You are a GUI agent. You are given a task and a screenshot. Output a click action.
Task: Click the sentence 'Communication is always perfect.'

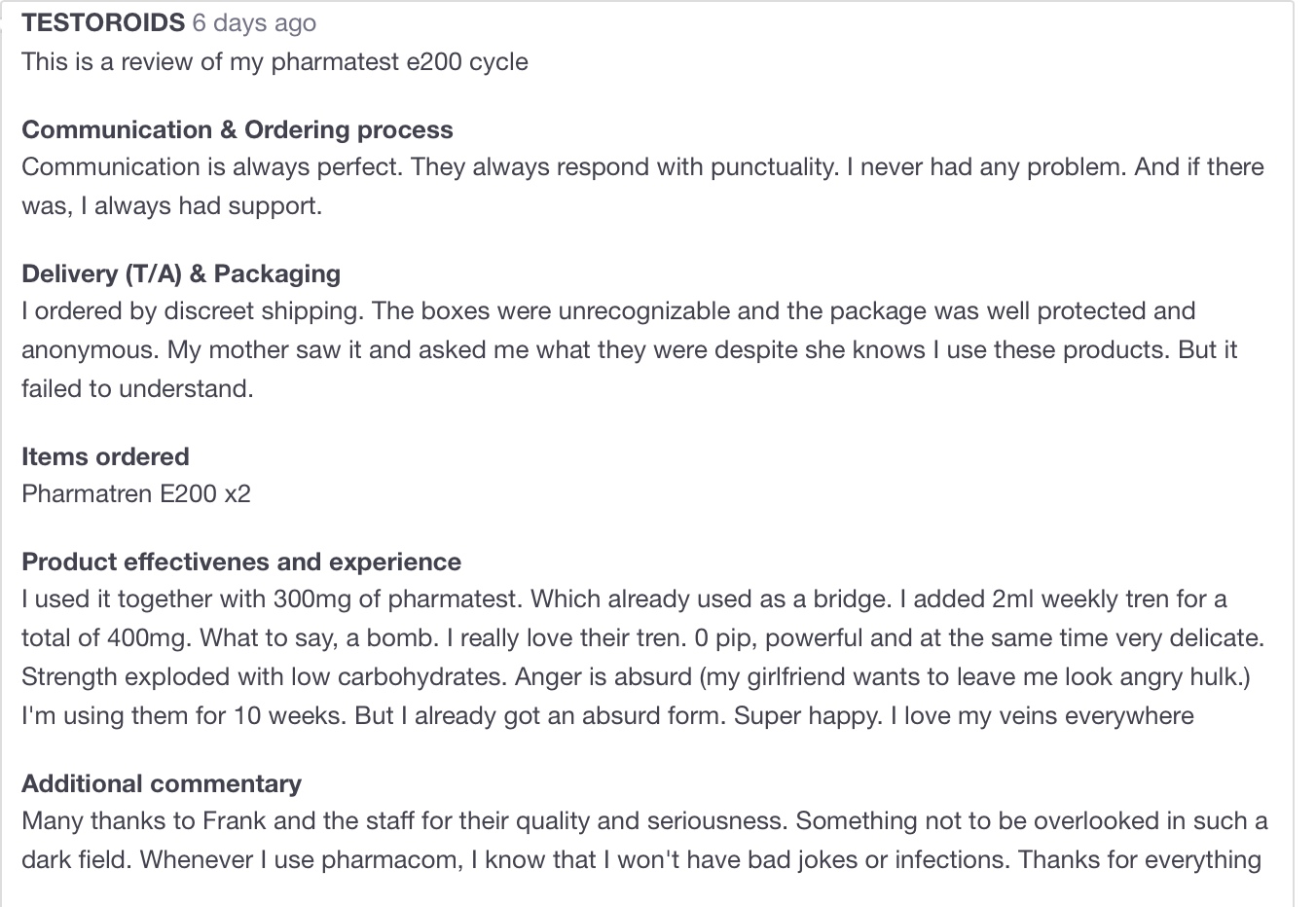pyautogui.click(x=211, y=166)
